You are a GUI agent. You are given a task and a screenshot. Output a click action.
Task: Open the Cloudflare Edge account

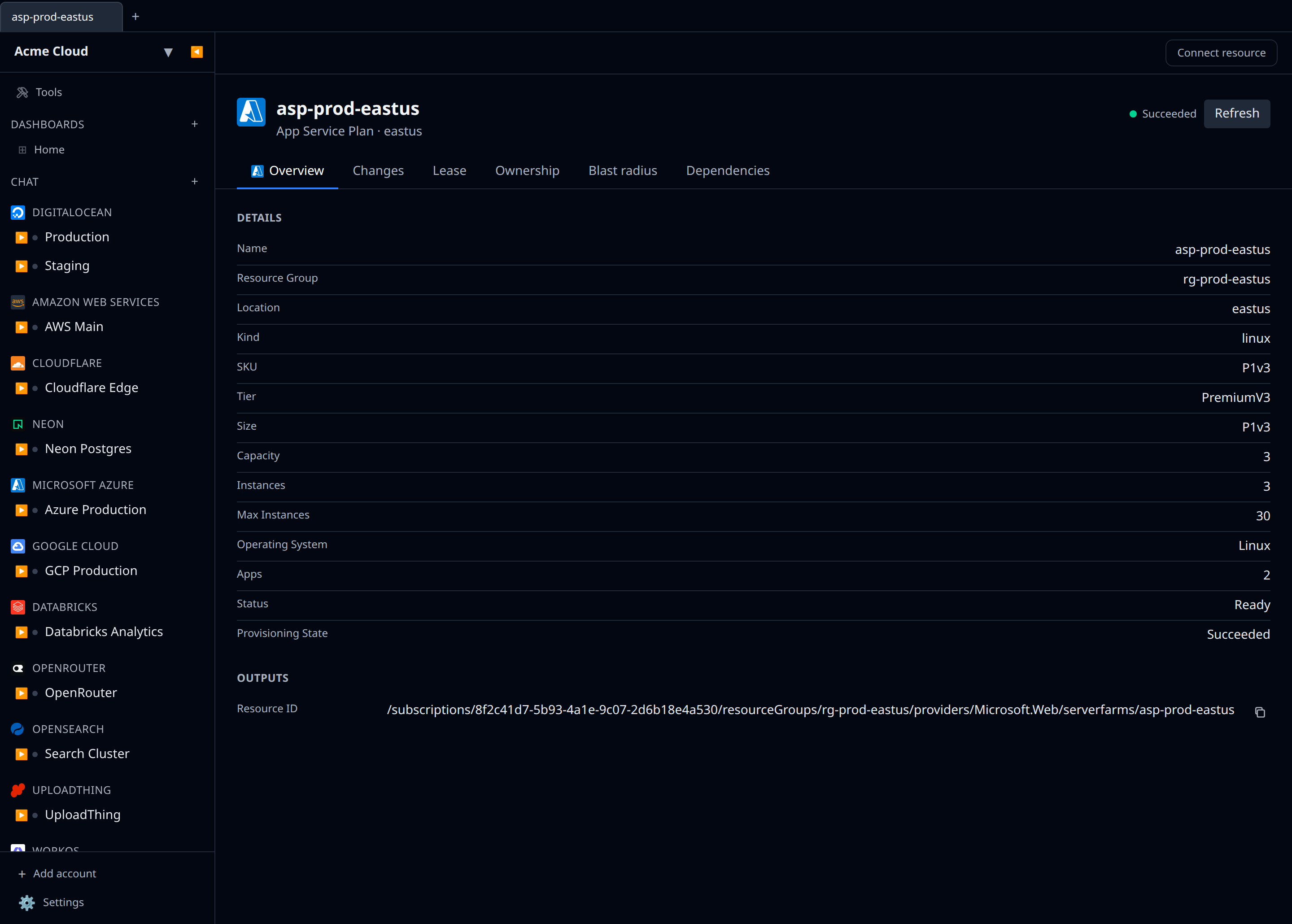(x=92, y=388)
